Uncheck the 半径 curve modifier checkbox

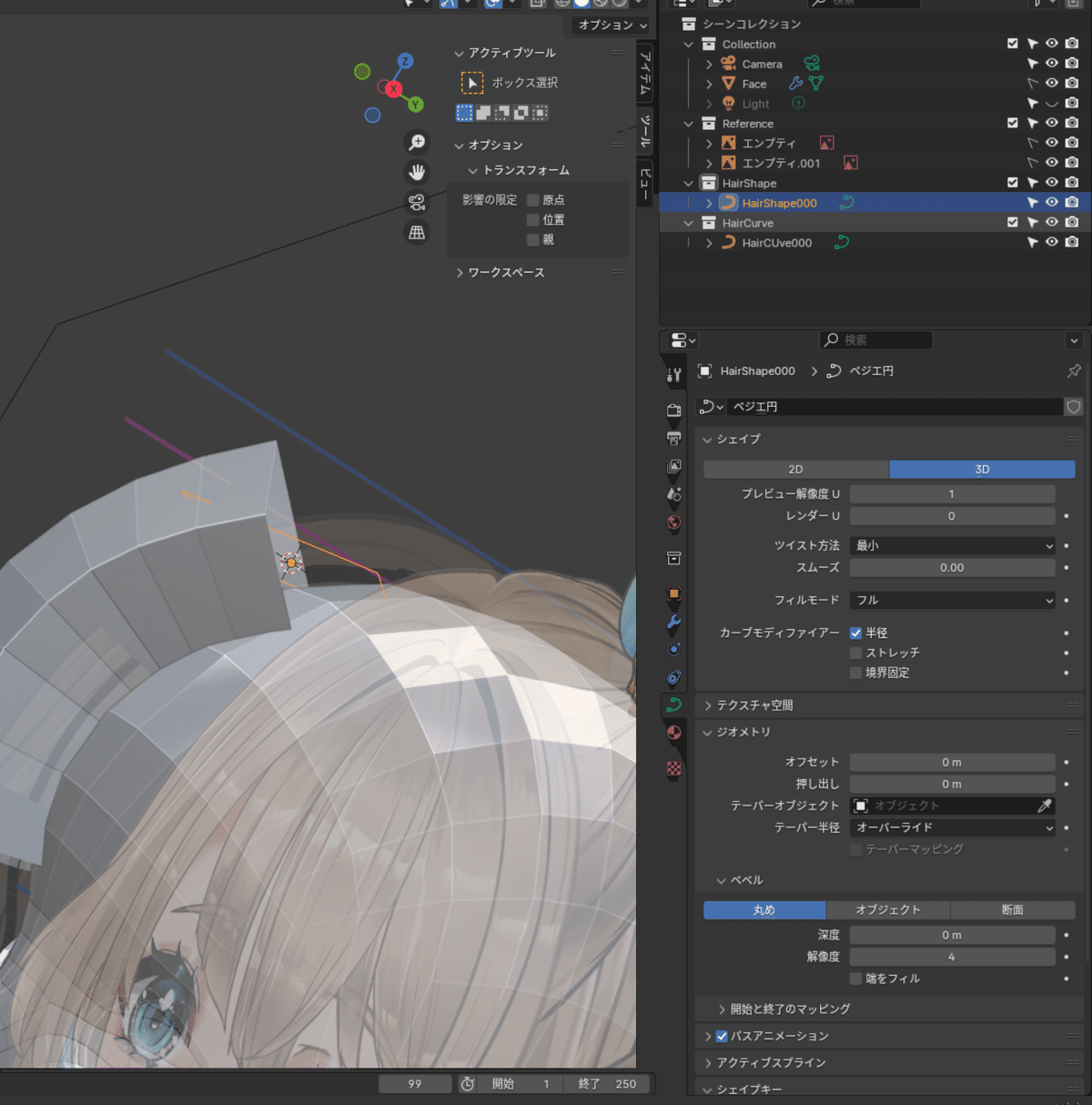(x=855, y=633)
